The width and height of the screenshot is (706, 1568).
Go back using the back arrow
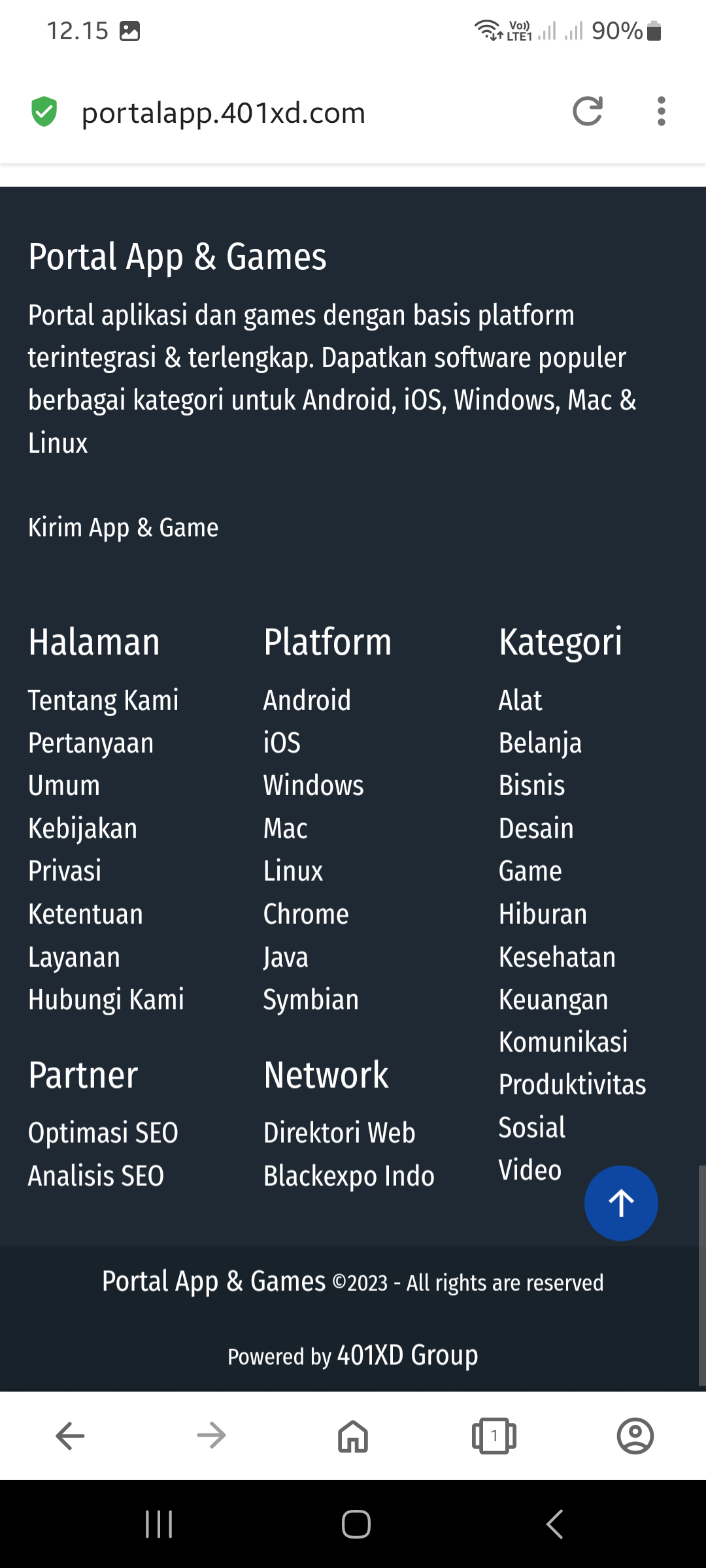70,1436
